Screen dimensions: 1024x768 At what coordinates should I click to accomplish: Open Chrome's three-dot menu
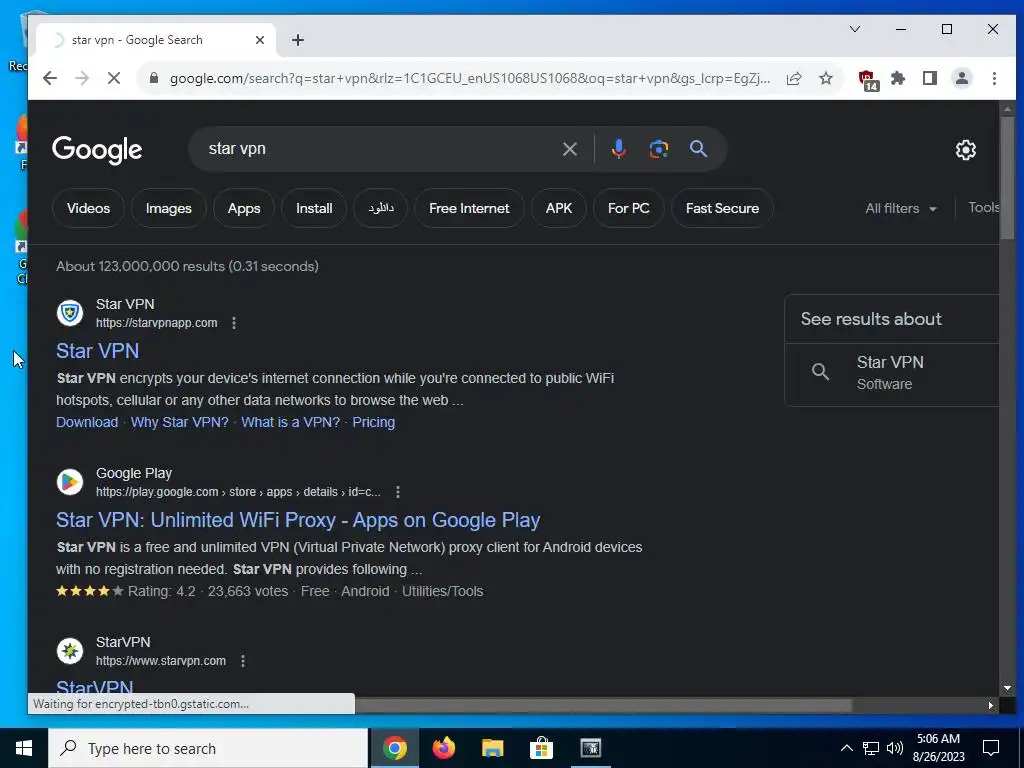[994, 78]
